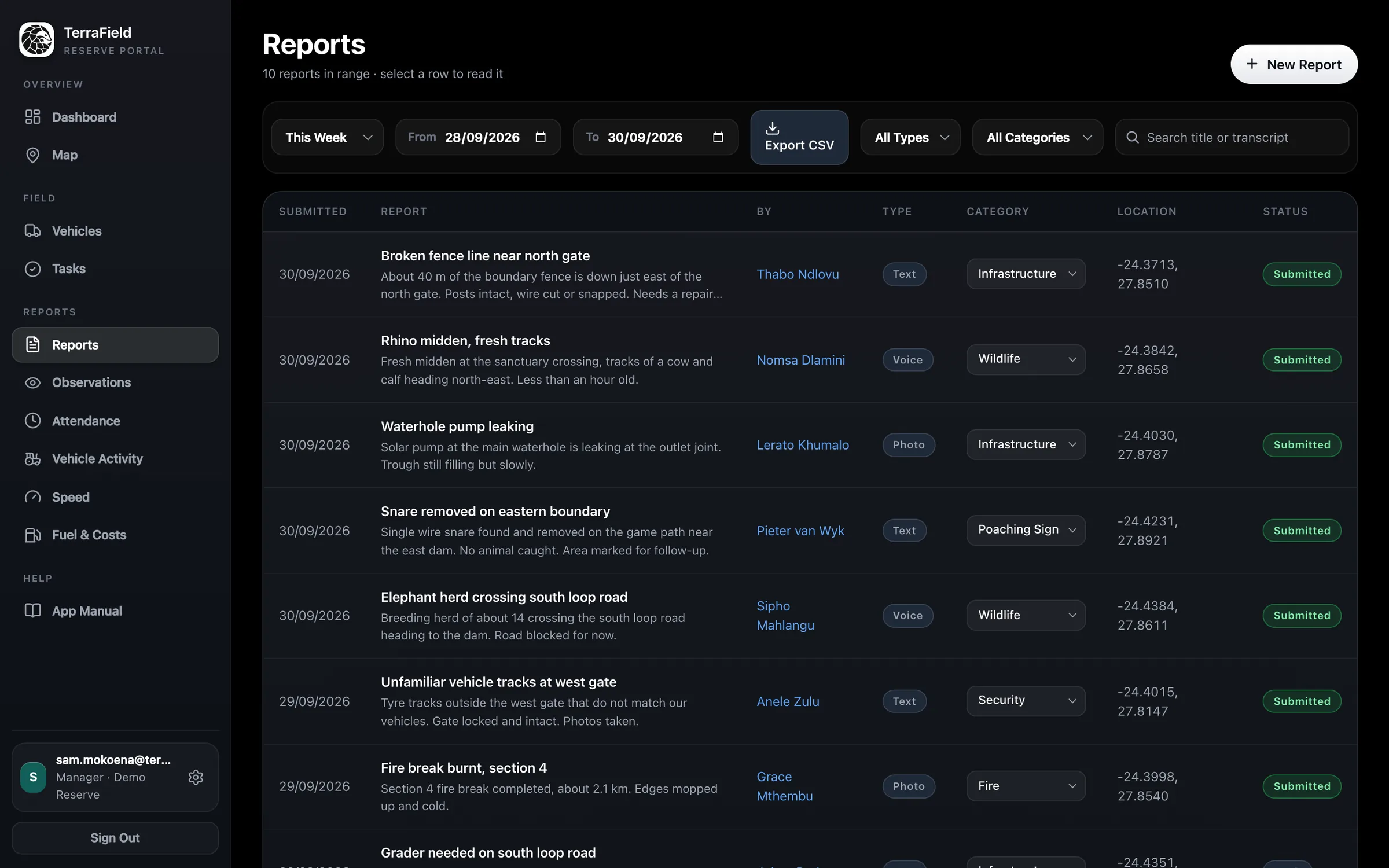Click Submitted status on Rhino midden row
This screenshot has width=1389, height=868.
coord(1302,359)
